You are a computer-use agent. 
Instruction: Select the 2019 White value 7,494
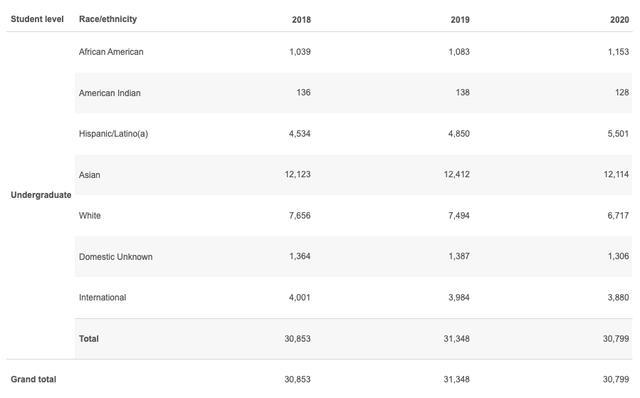459,215
